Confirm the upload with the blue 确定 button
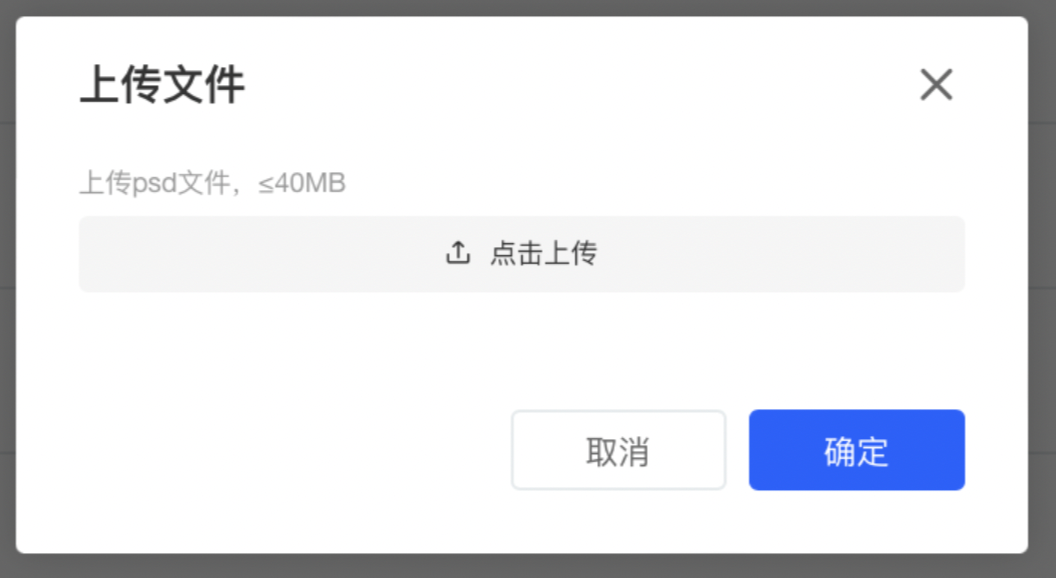Viewport: 1056px width, 578px height. point(857,450)
